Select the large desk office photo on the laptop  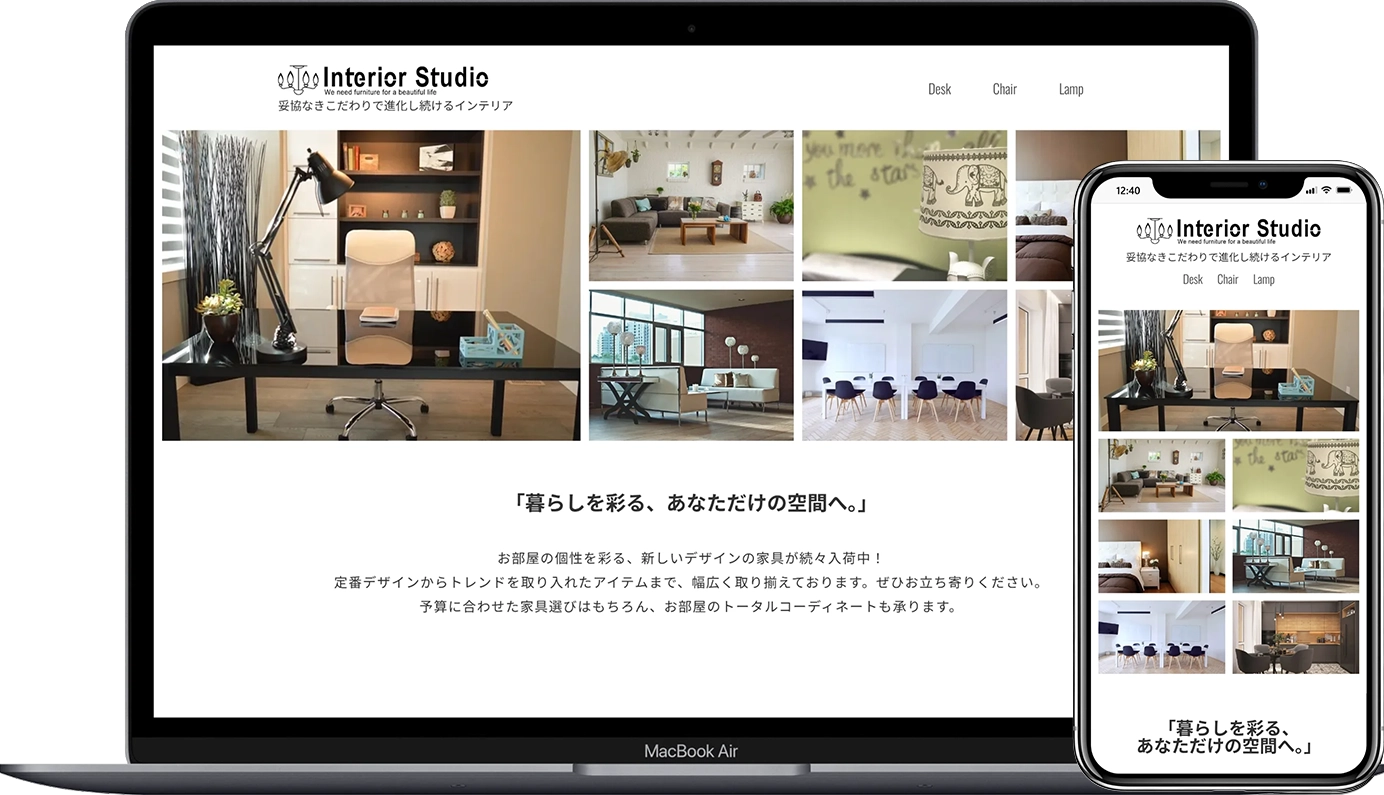click(x=371, y=285)
